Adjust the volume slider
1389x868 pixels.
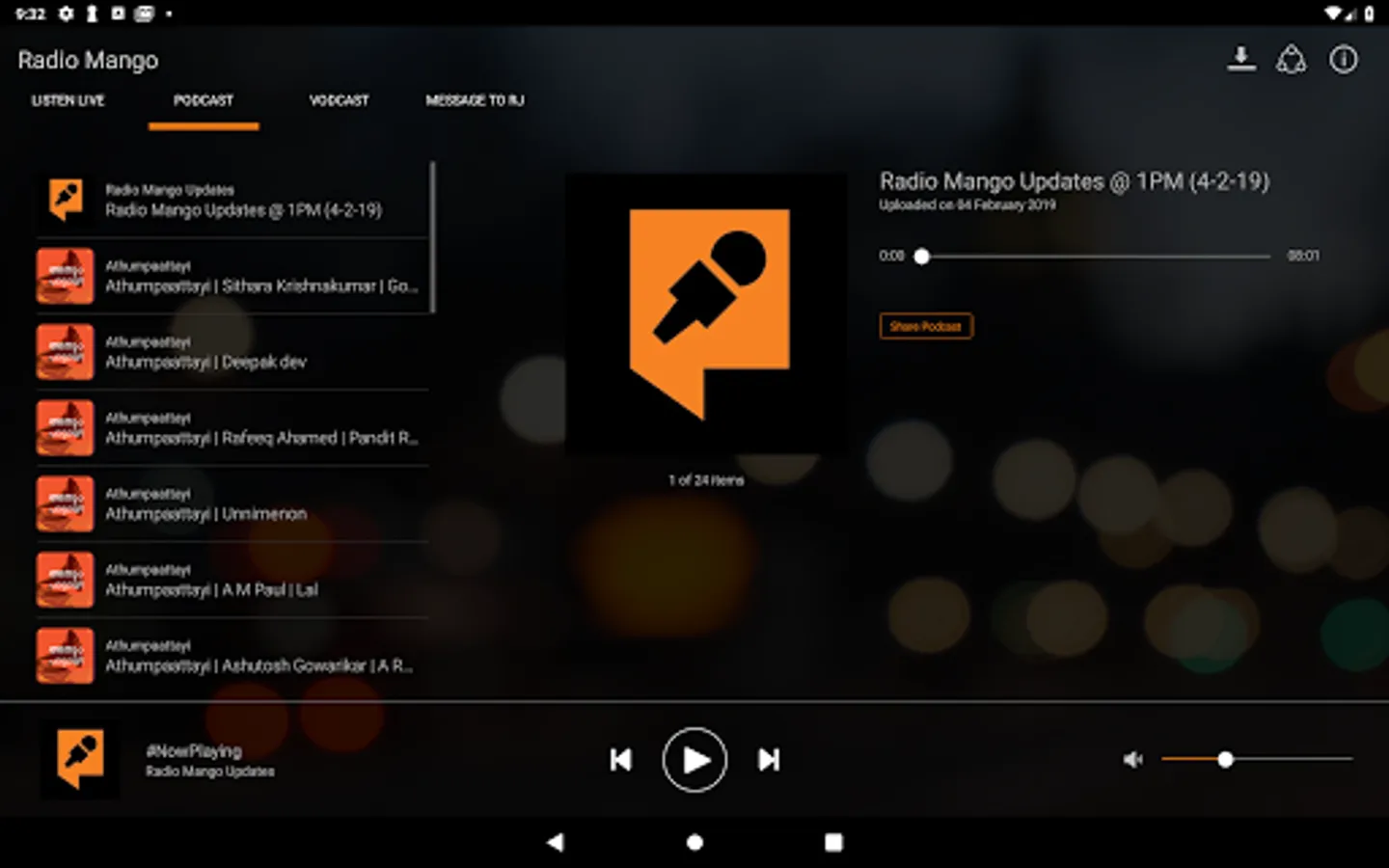coord(1257,760)
